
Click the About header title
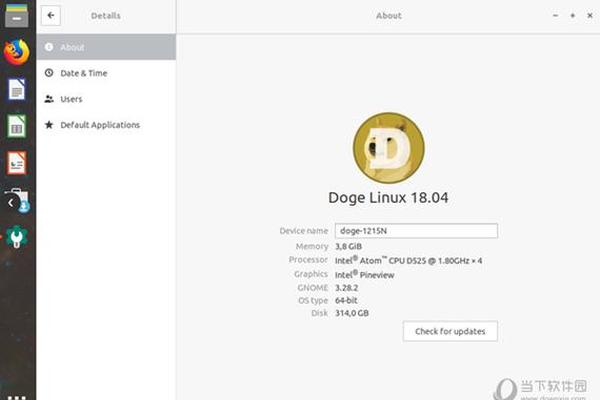pos(389,16)
